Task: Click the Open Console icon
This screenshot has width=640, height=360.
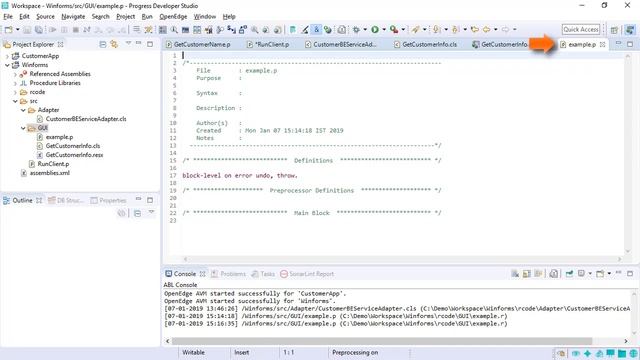Action: point(600,273)
